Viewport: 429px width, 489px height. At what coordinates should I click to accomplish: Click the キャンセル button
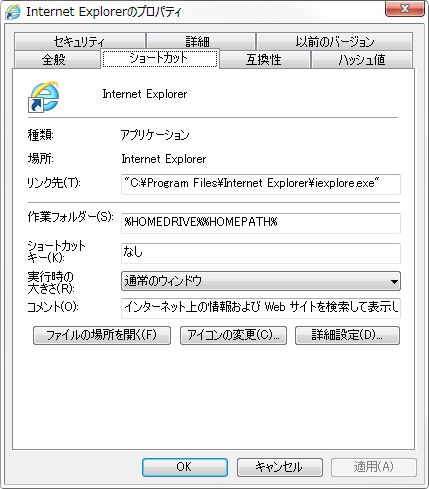click(x=279, y=467)
